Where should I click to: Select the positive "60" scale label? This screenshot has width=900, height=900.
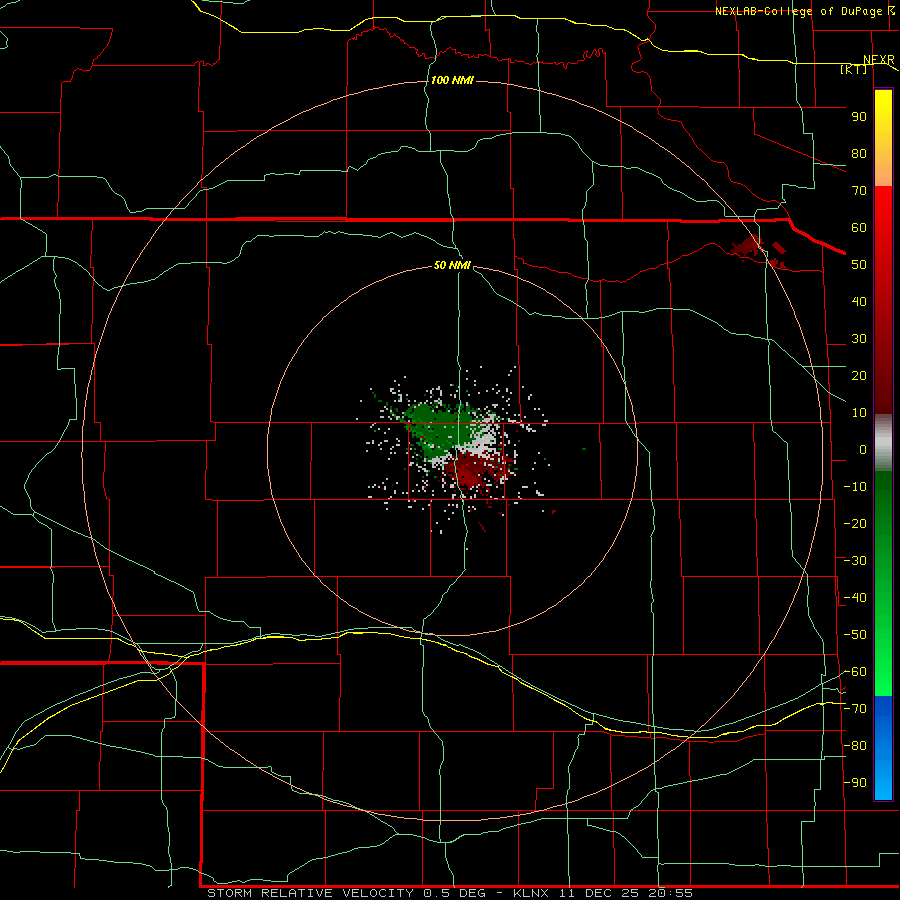tap(859, 228)
